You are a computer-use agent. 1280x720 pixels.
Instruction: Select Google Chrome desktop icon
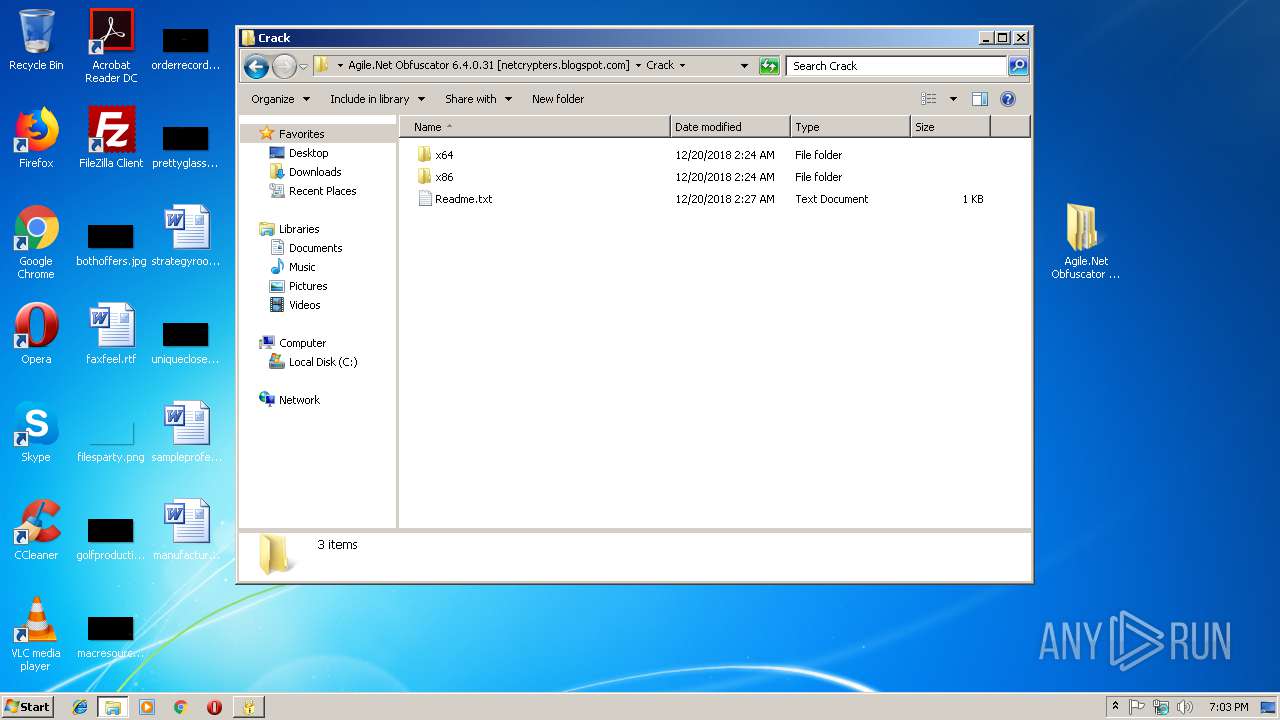pos(36,242)
